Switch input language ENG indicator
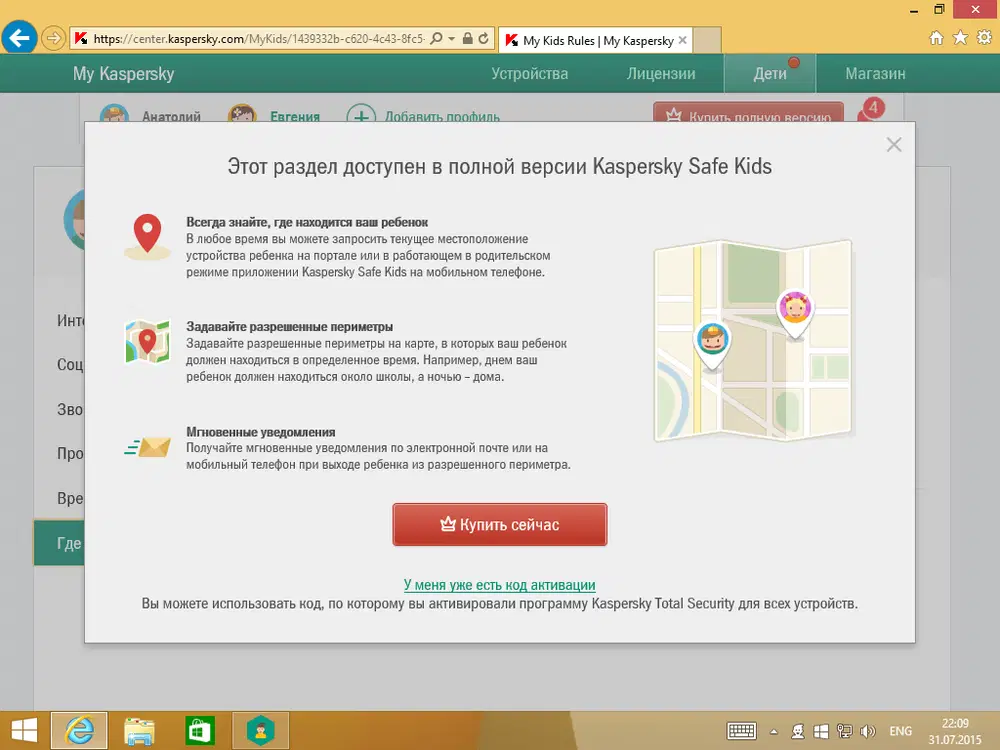1000x750 pixels. pos(901,732)
